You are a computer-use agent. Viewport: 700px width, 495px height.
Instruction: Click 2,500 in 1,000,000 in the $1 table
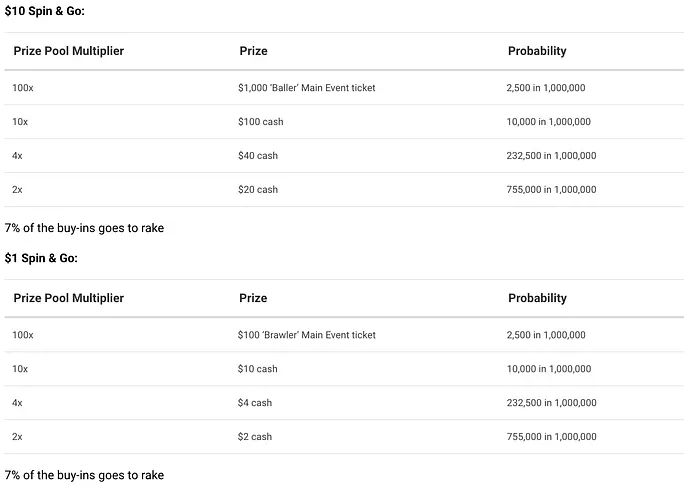[546, 335]
